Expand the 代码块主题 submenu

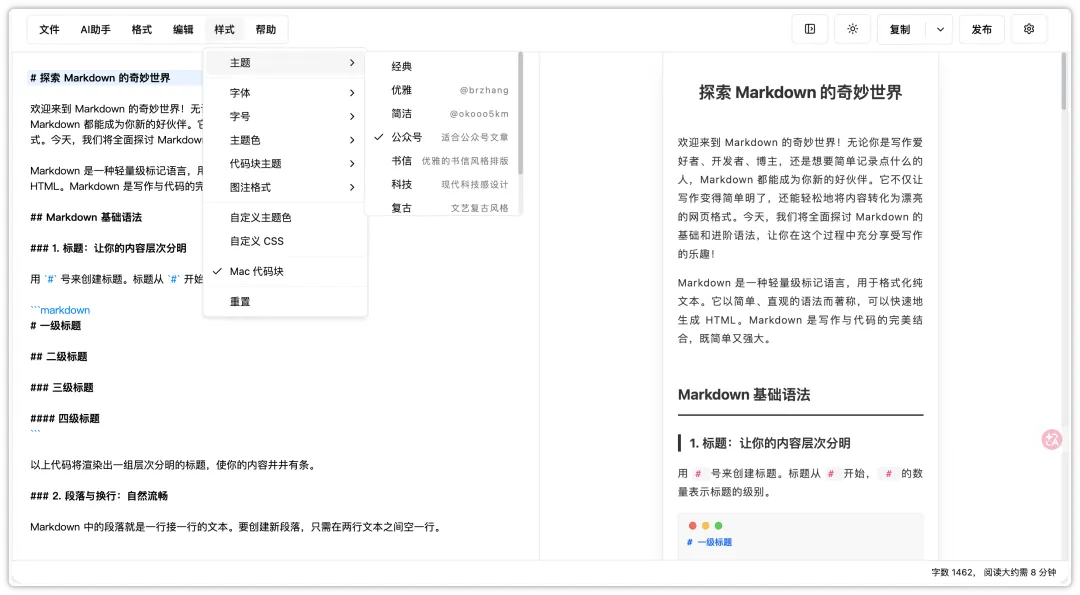coord(285,163)
